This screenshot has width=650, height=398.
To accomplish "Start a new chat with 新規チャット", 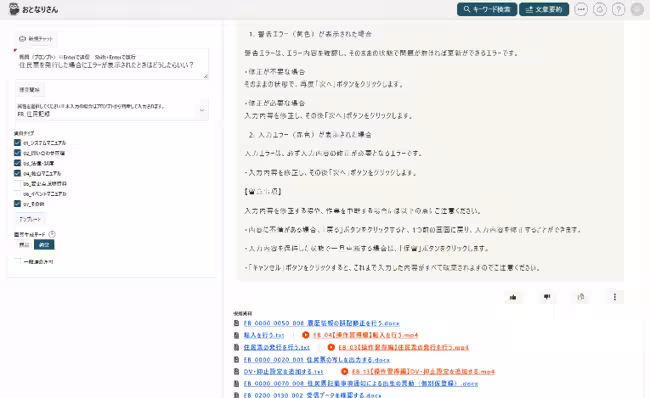I will [36, 39].
